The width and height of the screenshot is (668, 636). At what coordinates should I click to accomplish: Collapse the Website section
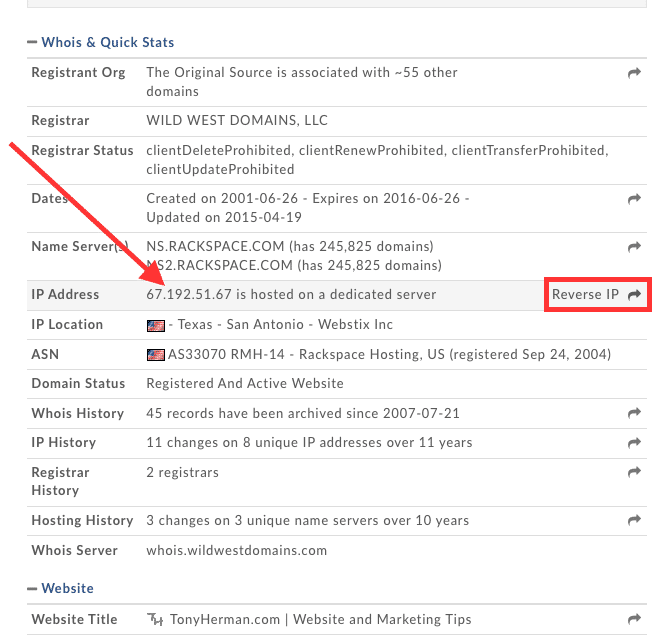32,589
